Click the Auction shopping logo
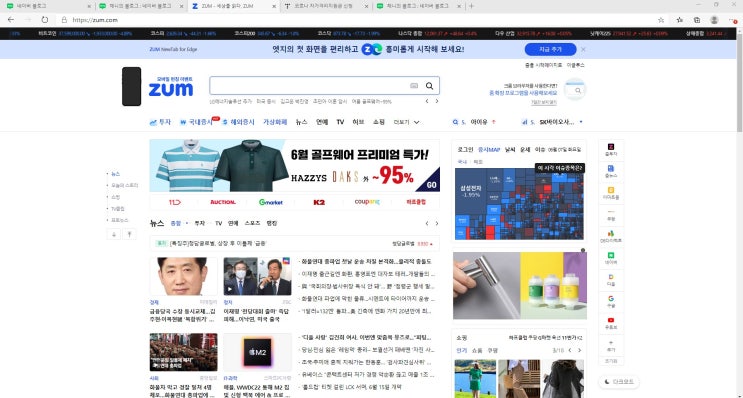The image size is (743, 398). 223,202
